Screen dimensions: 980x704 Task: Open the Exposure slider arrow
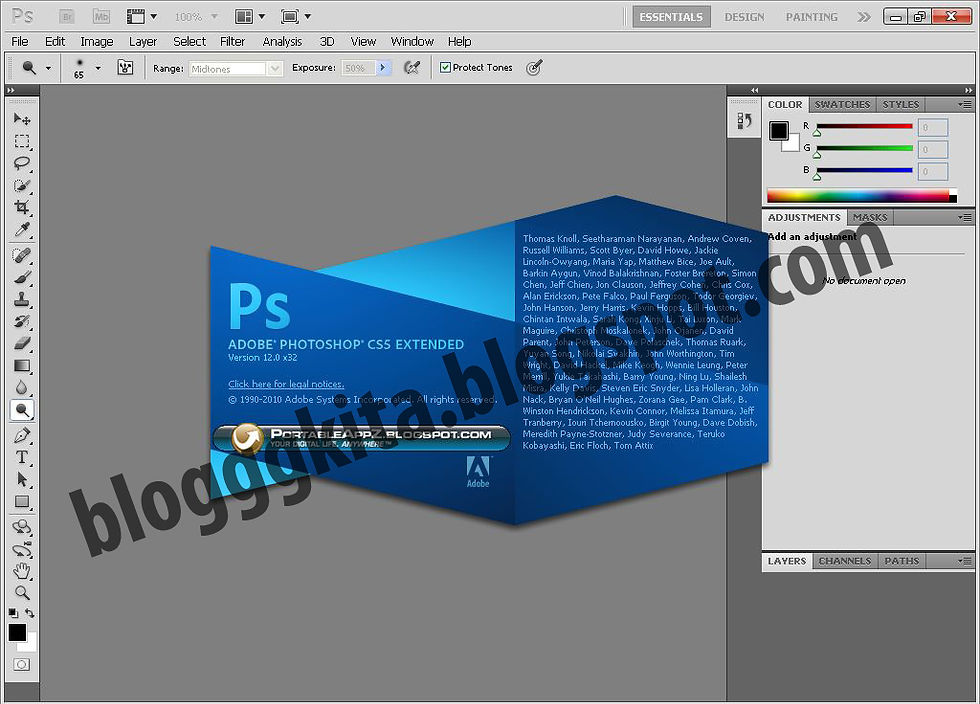[383, 68]
